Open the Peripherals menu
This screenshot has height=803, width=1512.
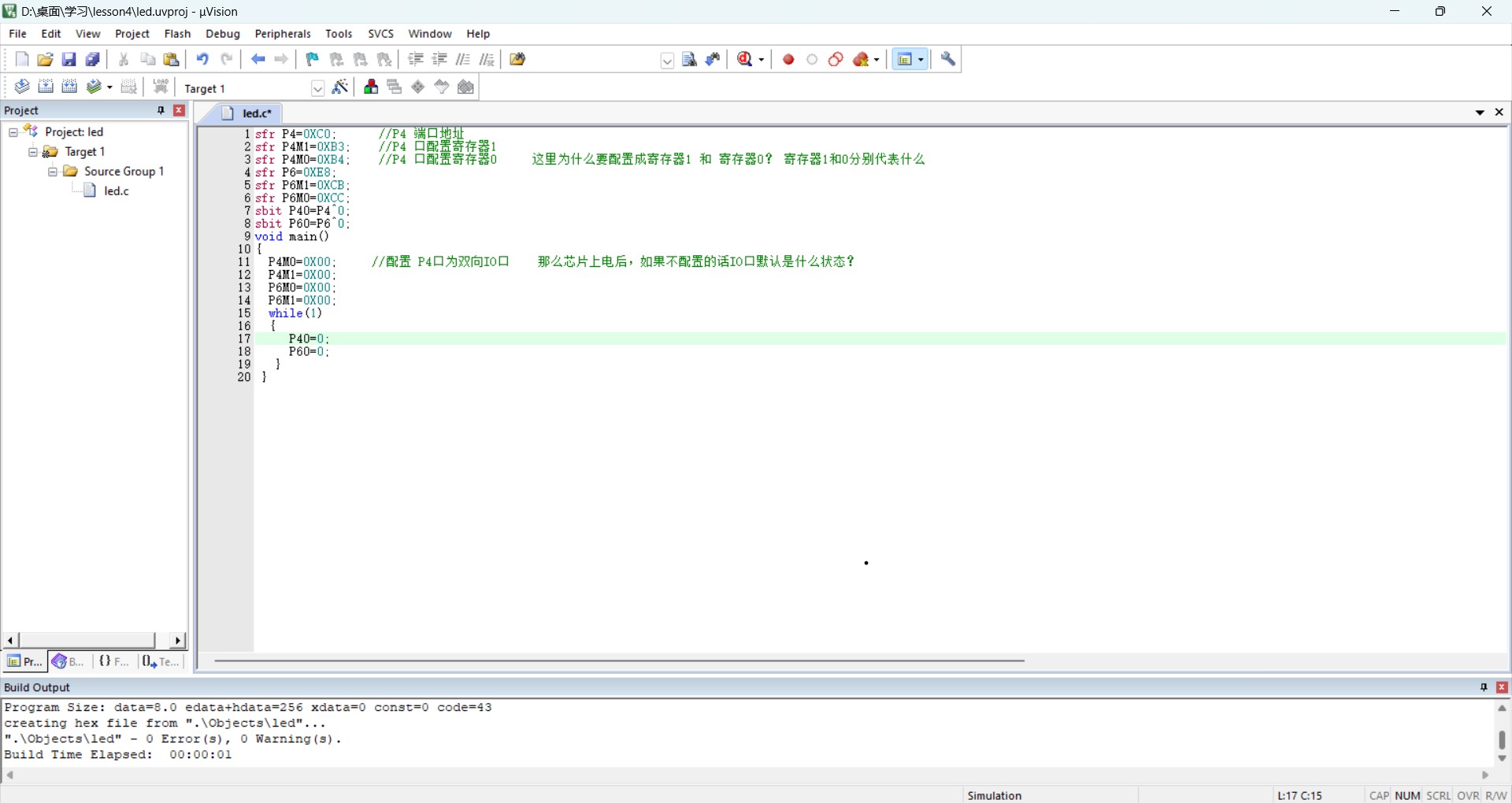pos(283,34)
